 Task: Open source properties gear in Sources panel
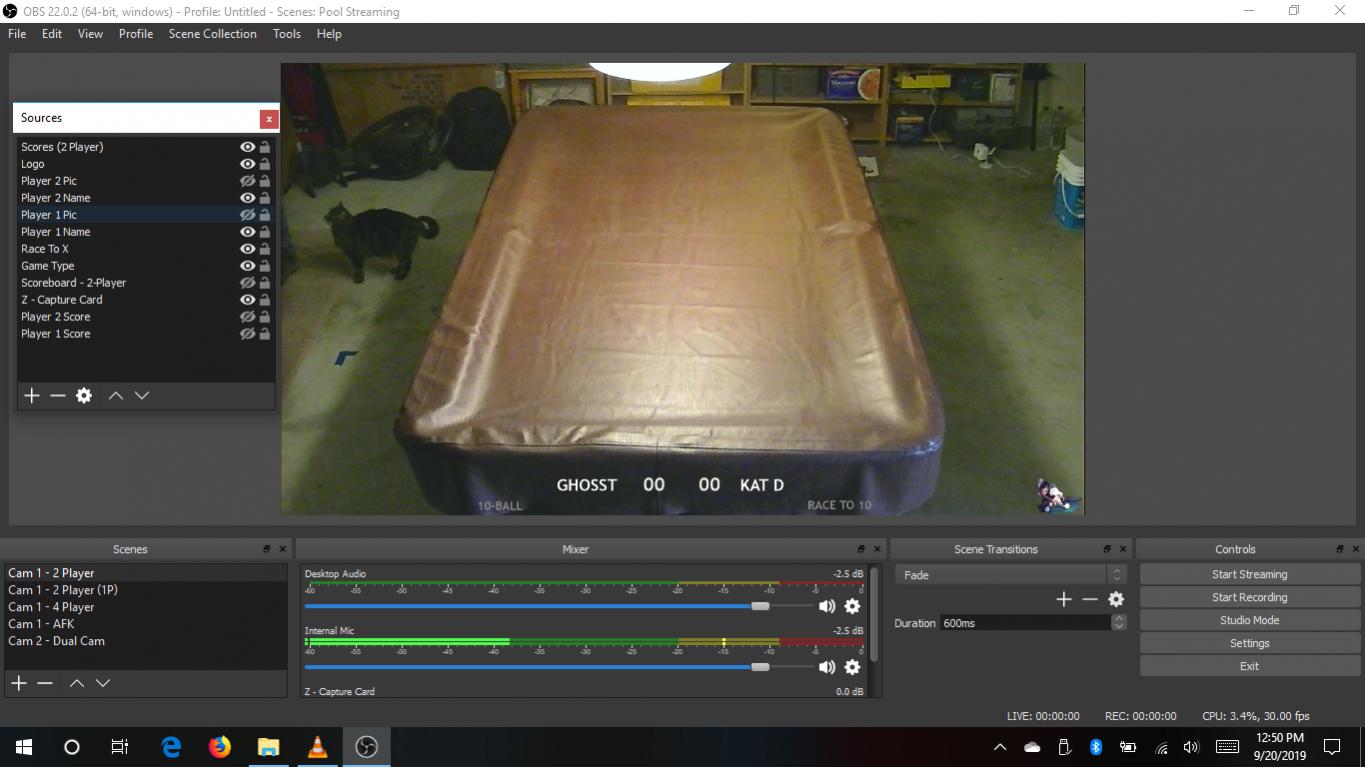[x=84, y=396]
